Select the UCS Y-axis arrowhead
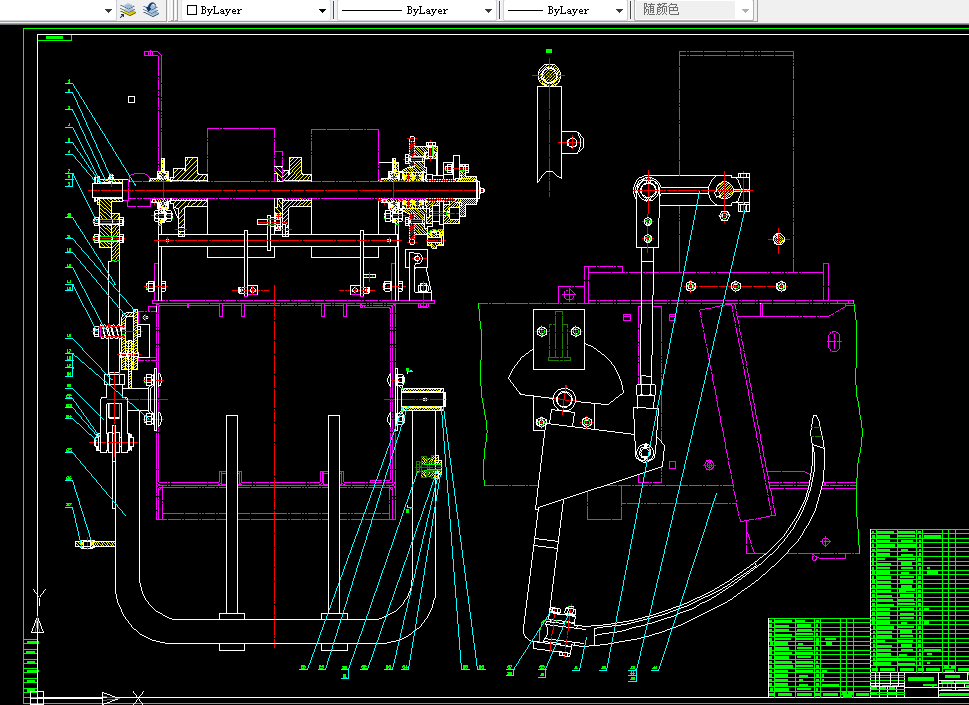969x705 pixels. click(38, 625)
